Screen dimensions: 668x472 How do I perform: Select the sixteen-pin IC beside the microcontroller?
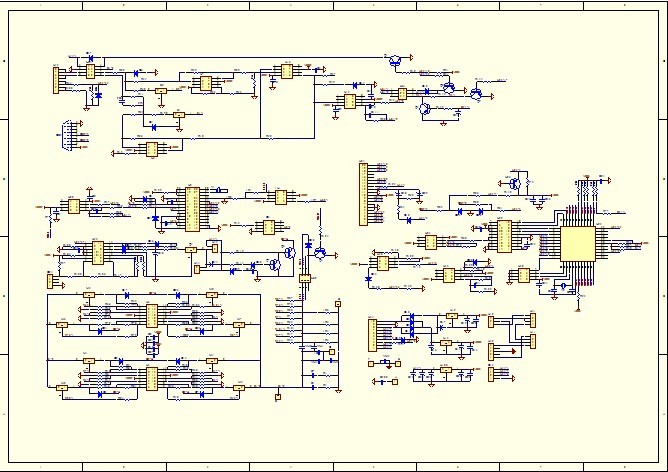[504, 236]
